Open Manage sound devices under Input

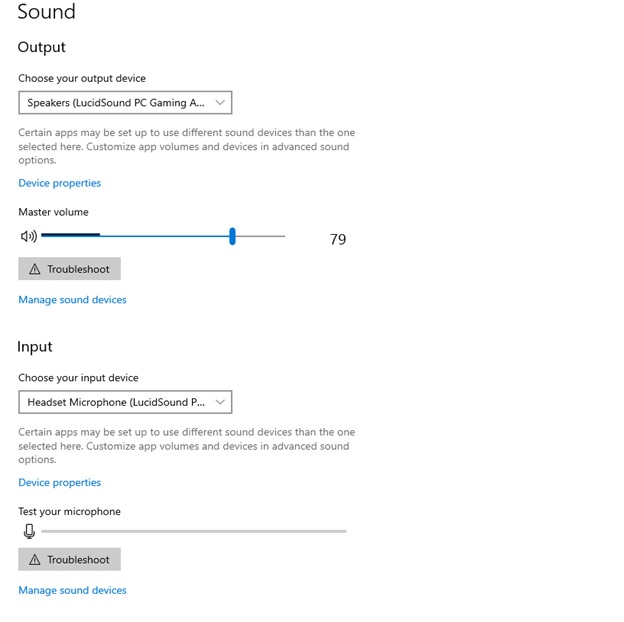(x=72, y=590)
